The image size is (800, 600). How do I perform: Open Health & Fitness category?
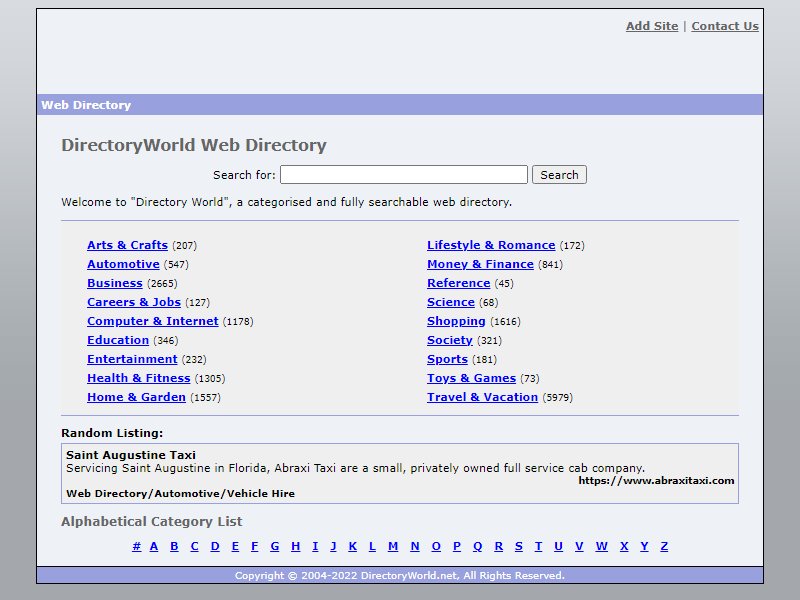click(x=139, y=378)
